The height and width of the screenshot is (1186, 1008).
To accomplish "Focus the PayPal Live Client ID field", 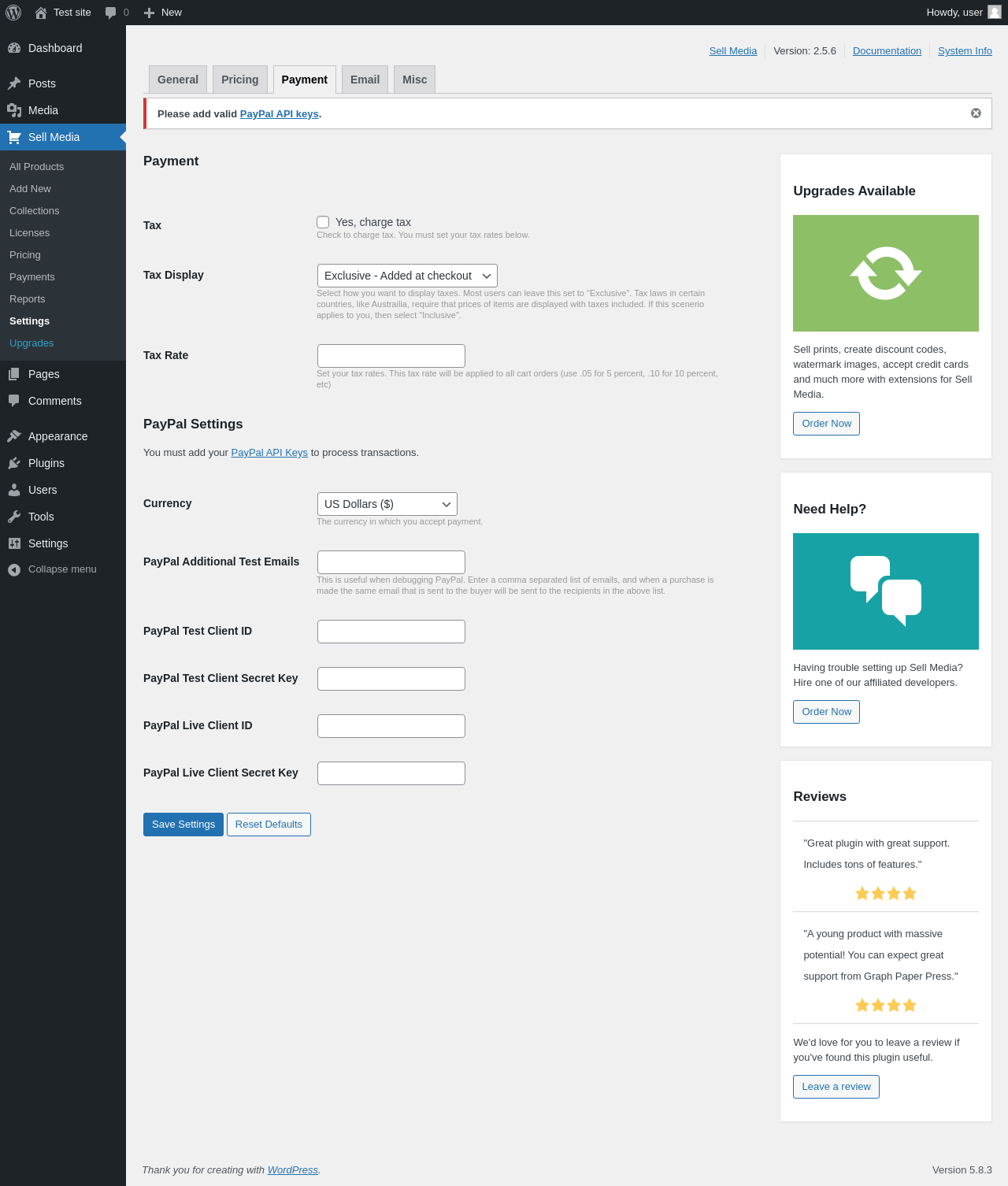I will [x=391, y=726].
